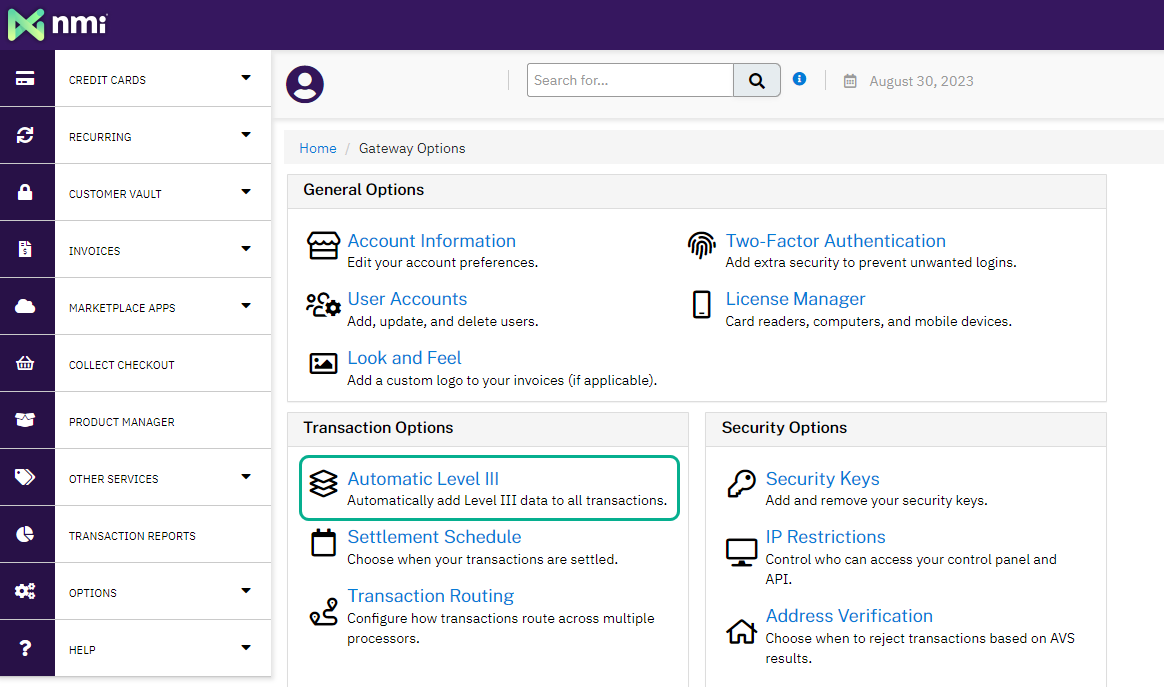The image size is (1164, 687).
Task: Click the Recurring refresh-arrows icon
Action: click(x=25, y=135)
